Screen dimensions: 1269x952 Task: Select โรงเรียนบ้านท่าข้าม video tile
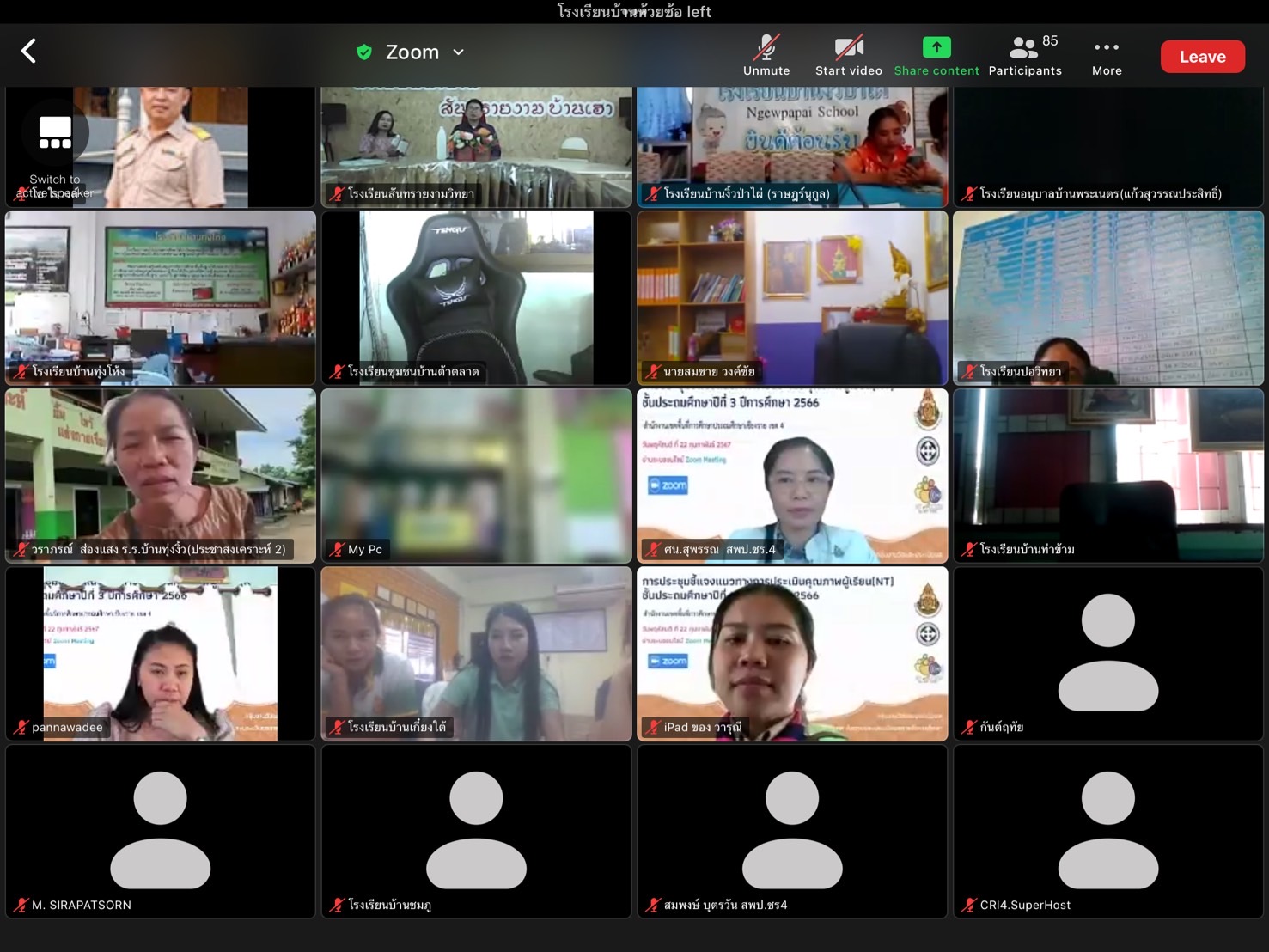pyautogui.click(x=1108, y=476)
